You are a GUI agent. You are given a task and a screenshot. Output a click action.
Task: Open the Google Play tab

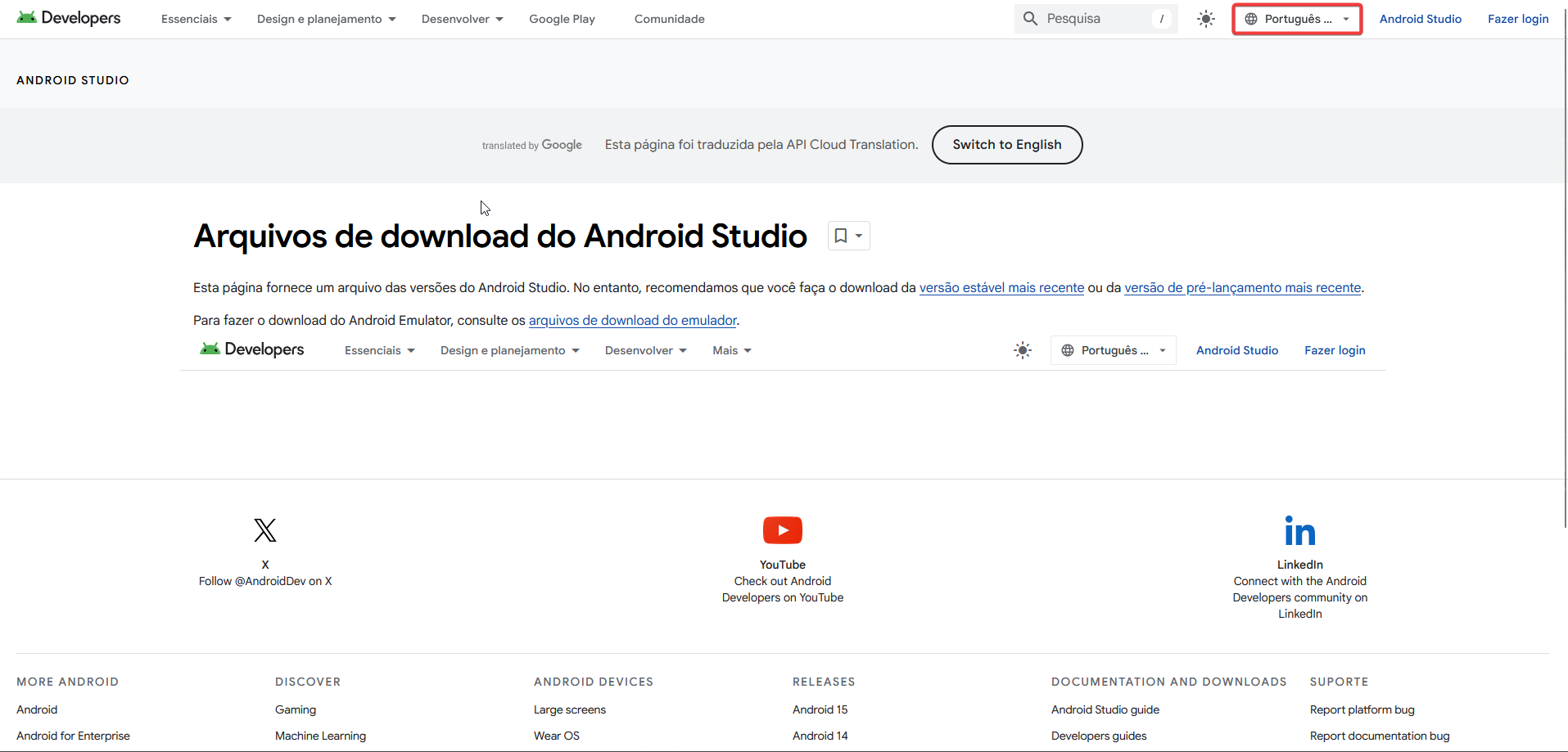point(562,19)
